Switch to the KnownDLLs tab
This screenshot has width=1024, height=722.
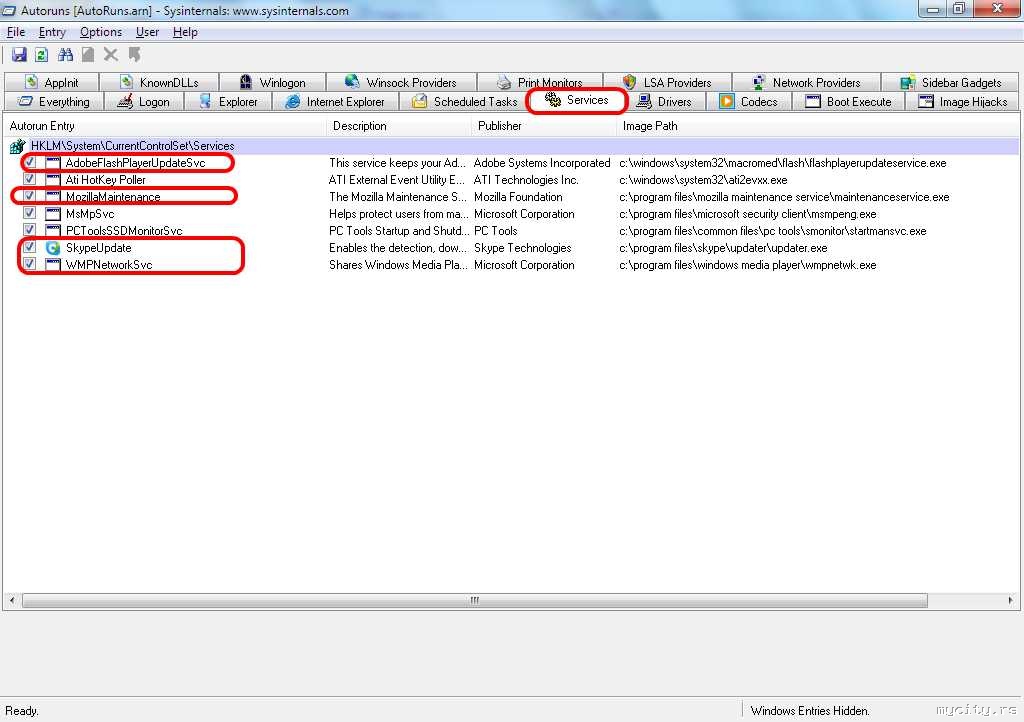click(x=159, y=82)
